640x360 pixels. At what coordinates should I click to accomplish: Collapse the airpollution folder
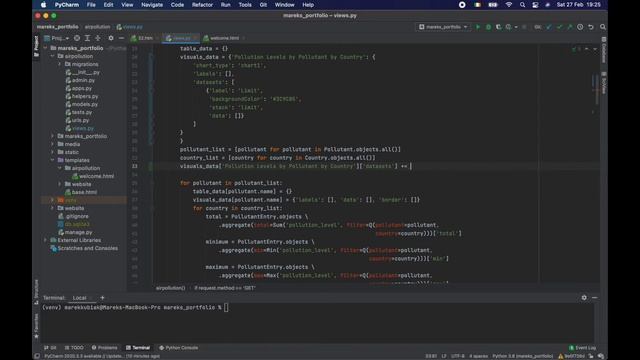click(53, 56)
